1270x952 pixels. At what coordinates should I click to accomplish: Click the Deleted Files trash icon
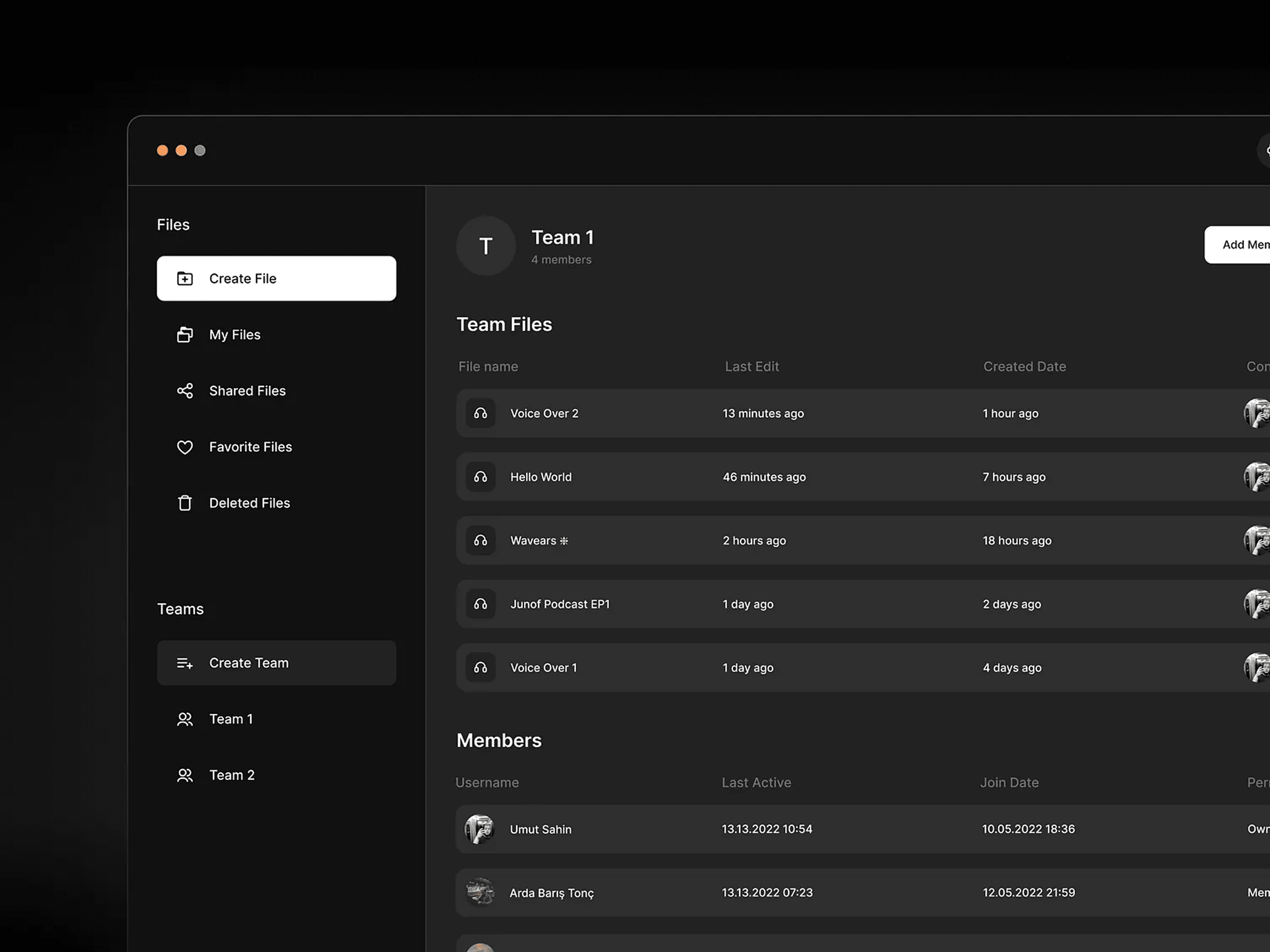pos(185,503)
